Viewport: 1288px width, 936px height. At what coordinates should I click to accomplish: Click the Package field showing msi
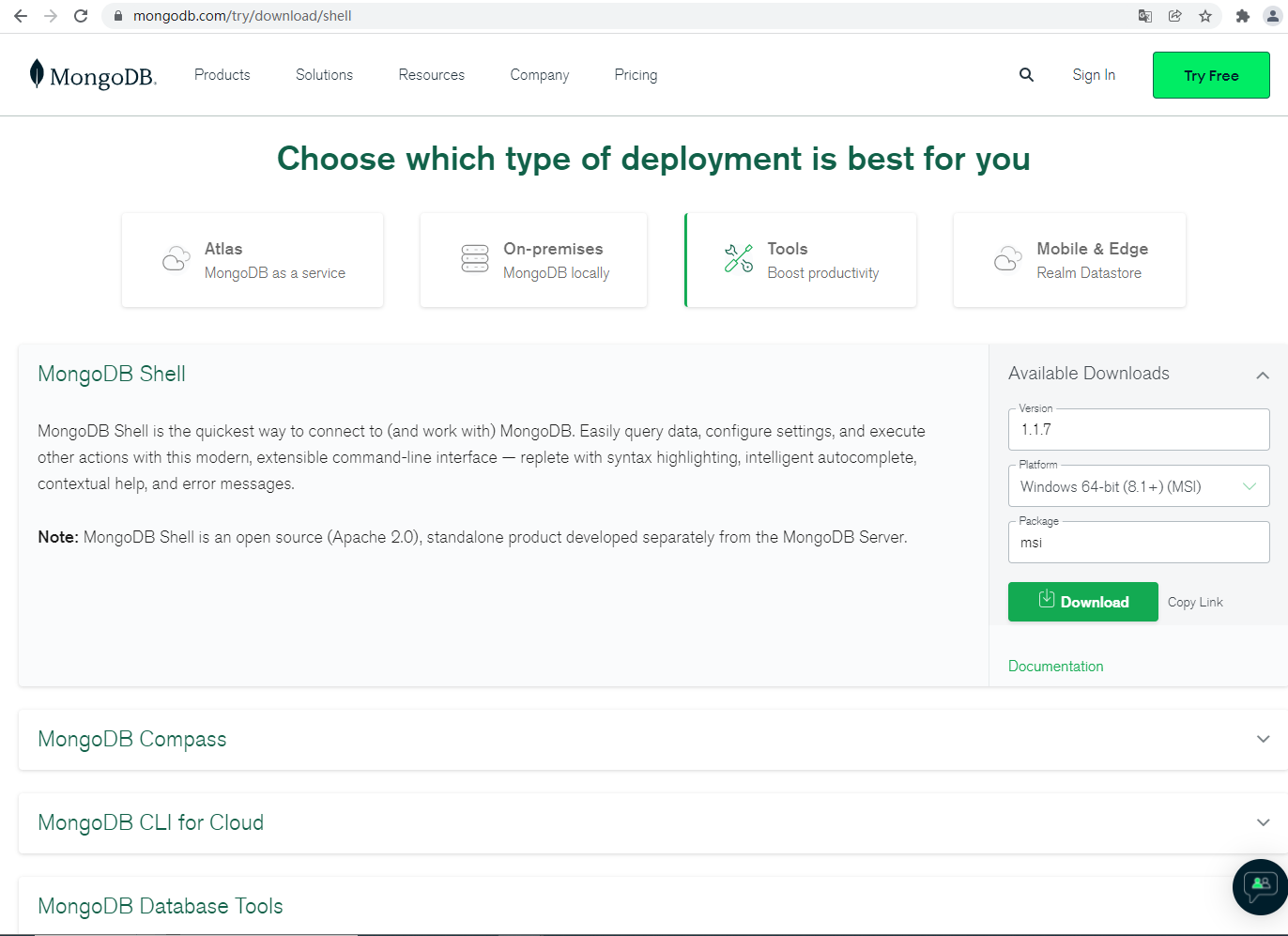(1139, 543)
